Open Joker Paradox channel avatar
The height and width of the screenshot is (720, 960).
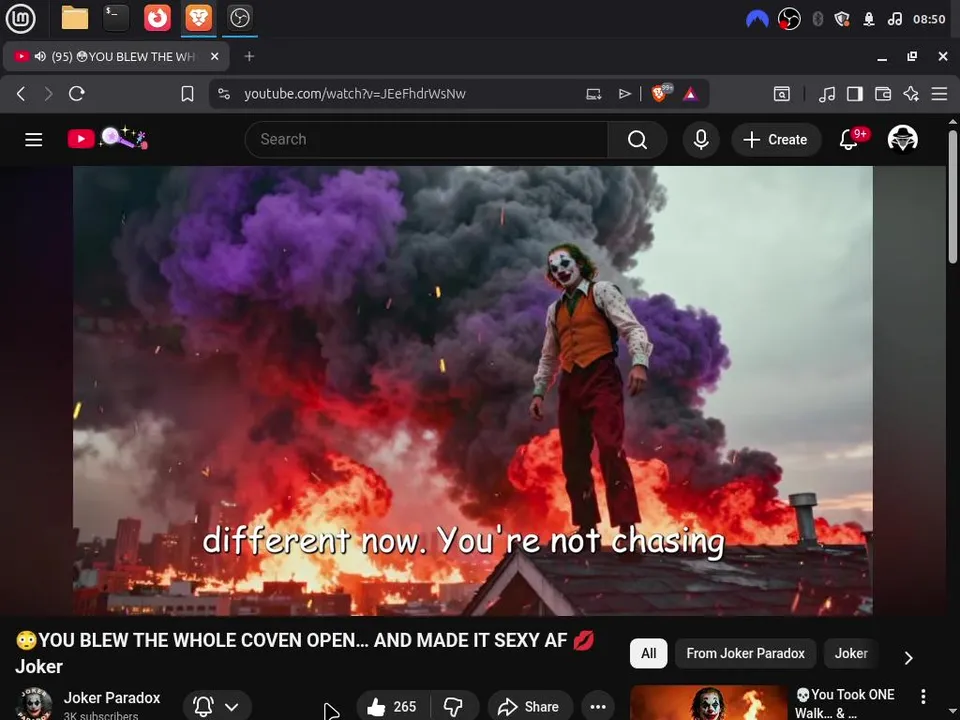tap(34, 704)
